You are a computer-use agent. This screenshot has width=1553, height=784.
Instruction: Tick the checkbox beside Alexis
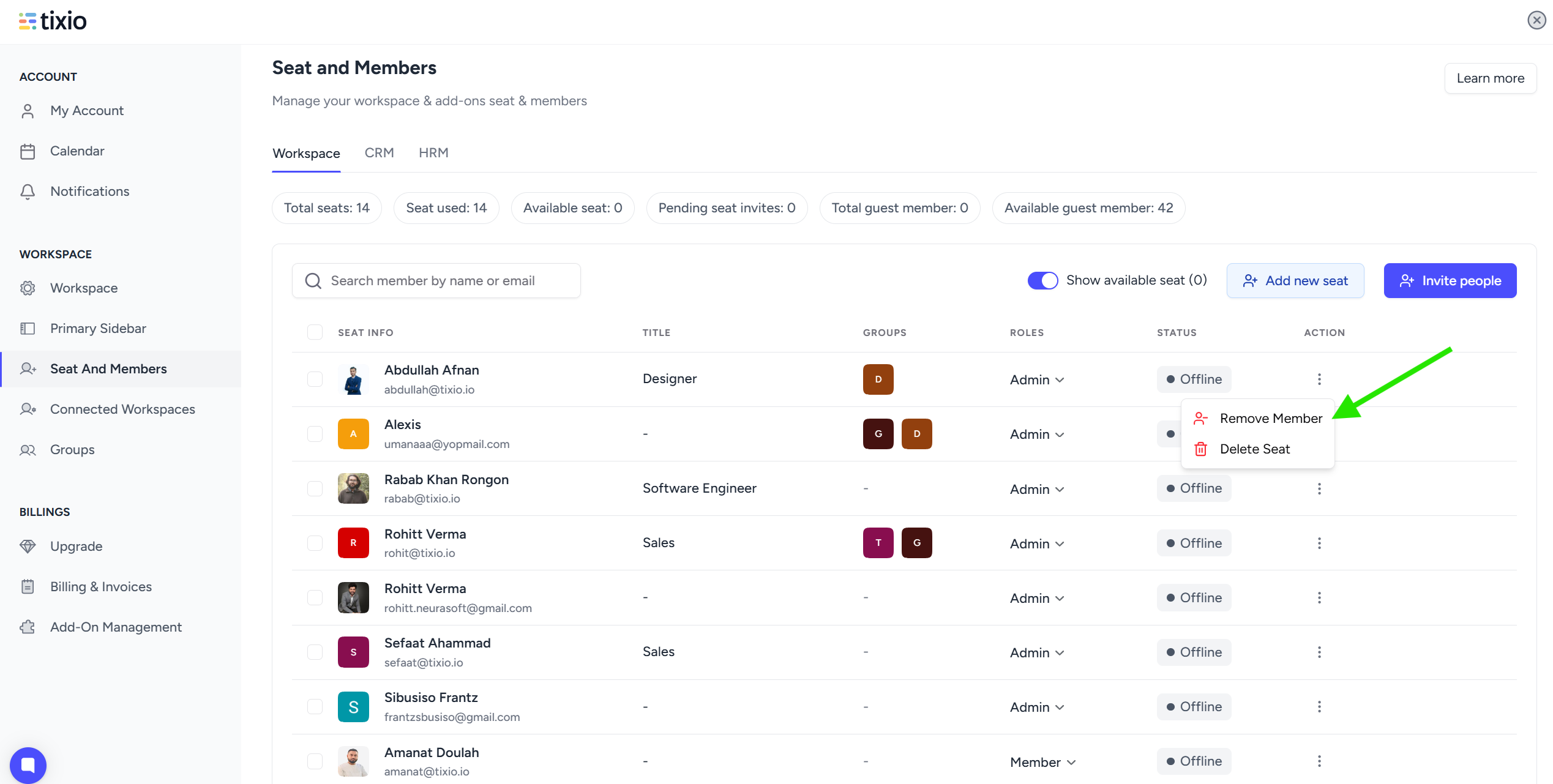pos(315,434)
